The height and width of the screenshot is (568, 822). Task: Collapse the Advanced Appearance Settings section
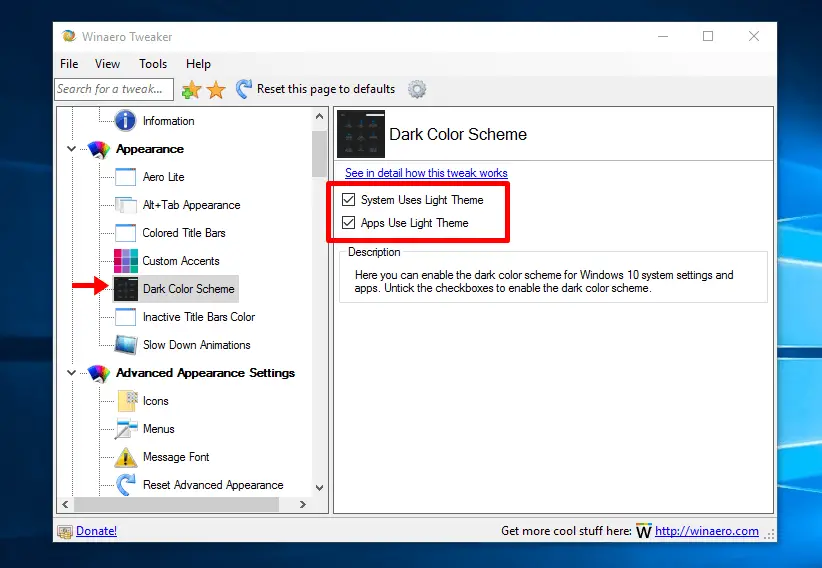71,373
